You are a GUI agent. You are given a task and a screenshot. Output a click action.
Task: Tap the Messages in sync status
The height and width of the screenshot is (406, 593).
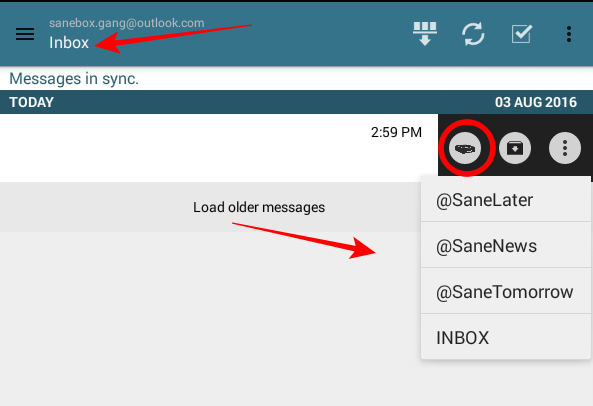[74, 79]
